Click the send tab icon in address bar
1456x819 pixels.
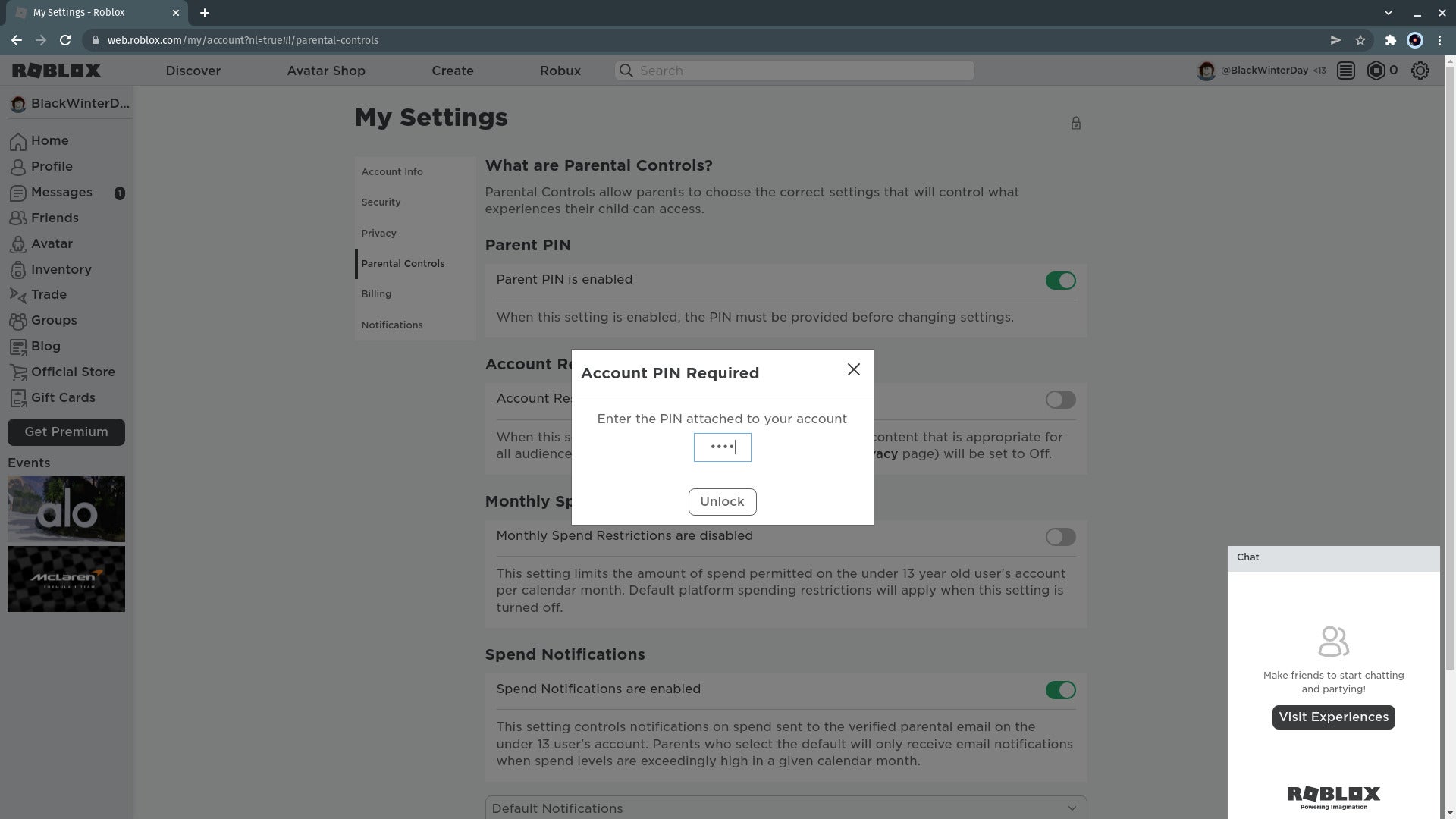[1335, 40]
